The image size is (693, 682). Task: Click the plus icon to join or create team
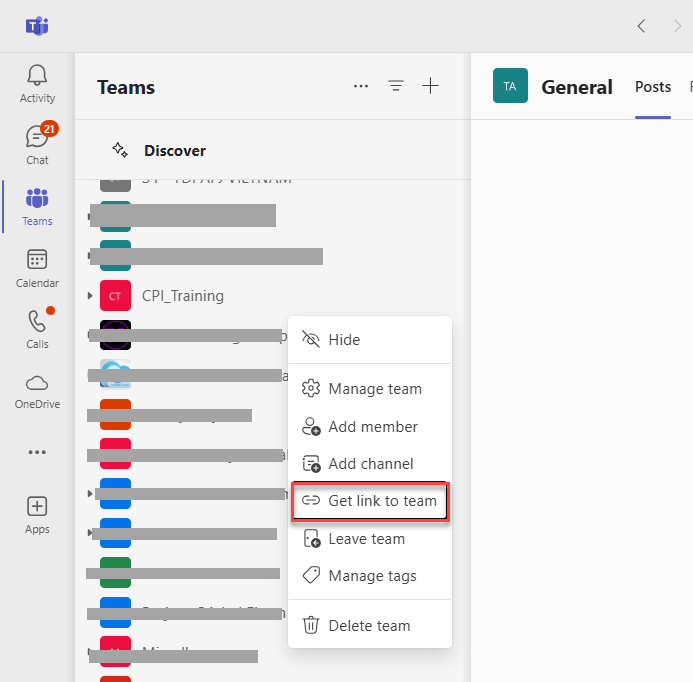[x=430, y=86]
